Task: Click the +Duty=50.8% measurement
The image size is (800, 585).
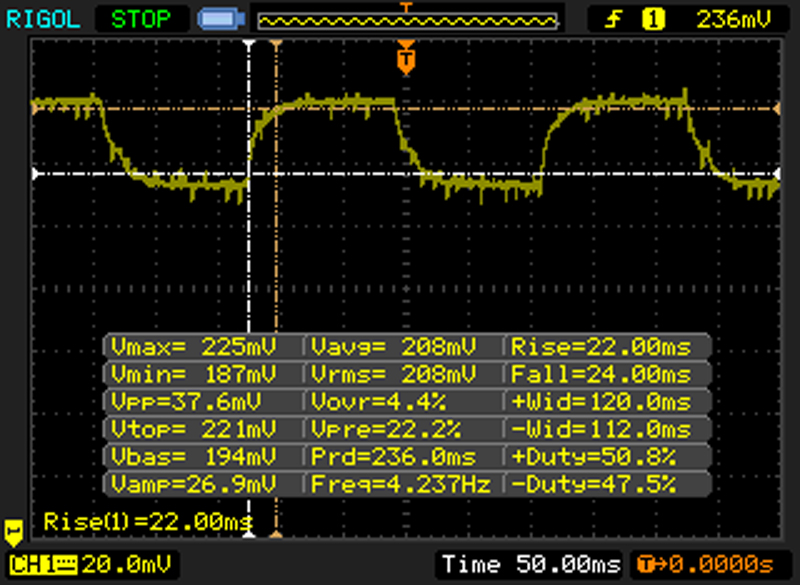Action: coord(593,456)
